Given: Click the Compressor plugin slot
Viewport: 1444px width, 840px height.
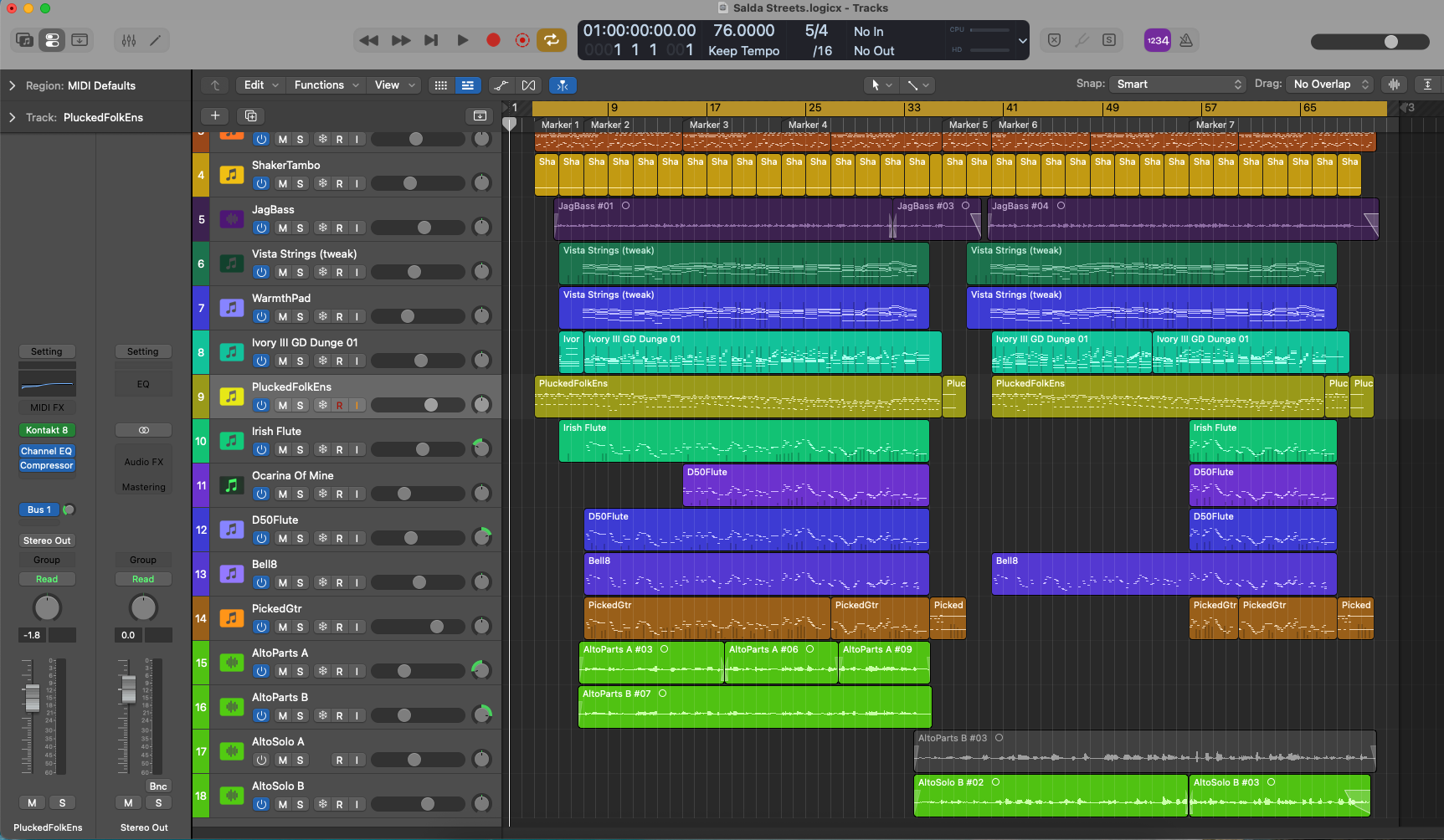Looking at the screenshot, I should 48,465.
